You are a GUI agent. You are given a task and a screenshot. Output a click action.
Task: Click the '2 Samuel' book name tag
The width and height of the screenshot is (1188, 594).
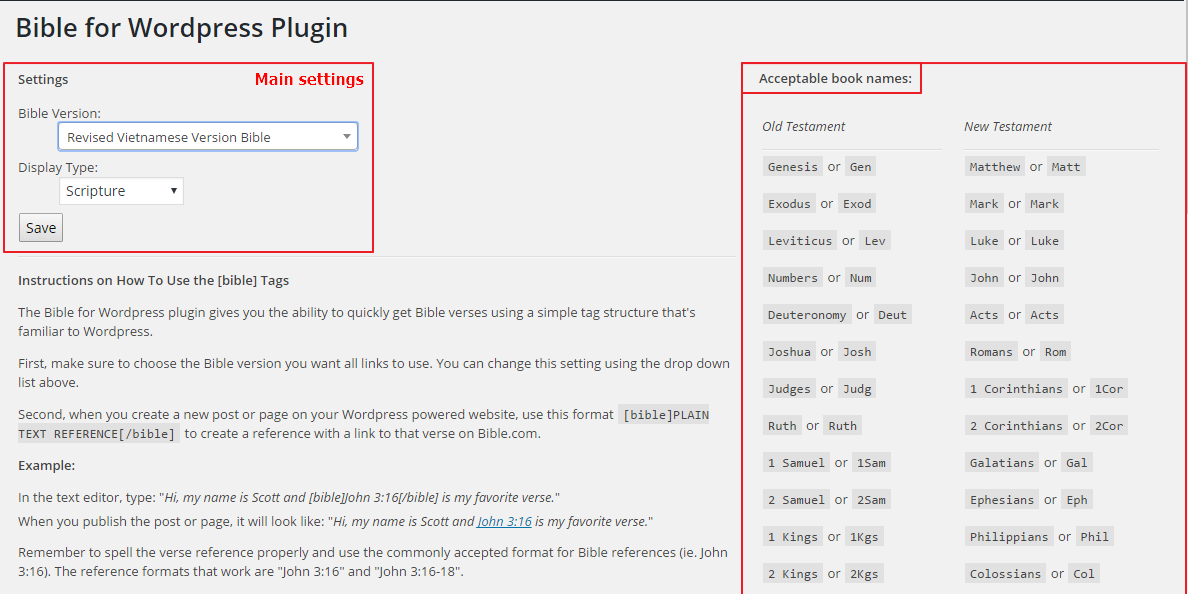coord(796,500)
